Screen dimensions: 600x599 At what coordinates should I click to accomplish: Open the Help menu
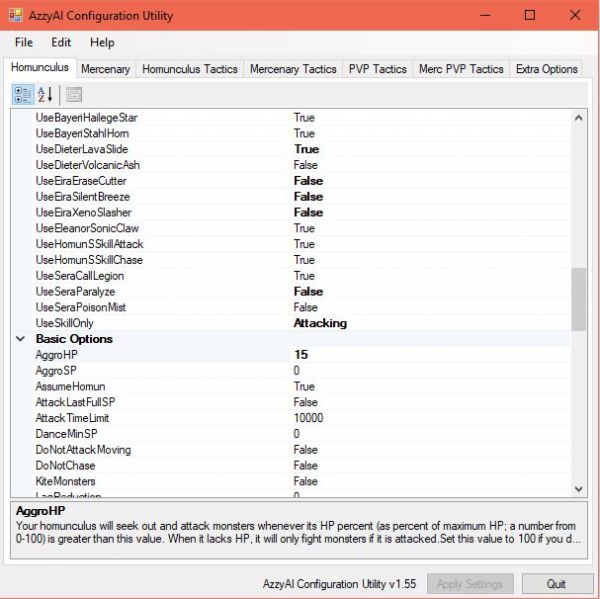coord(102,43)
